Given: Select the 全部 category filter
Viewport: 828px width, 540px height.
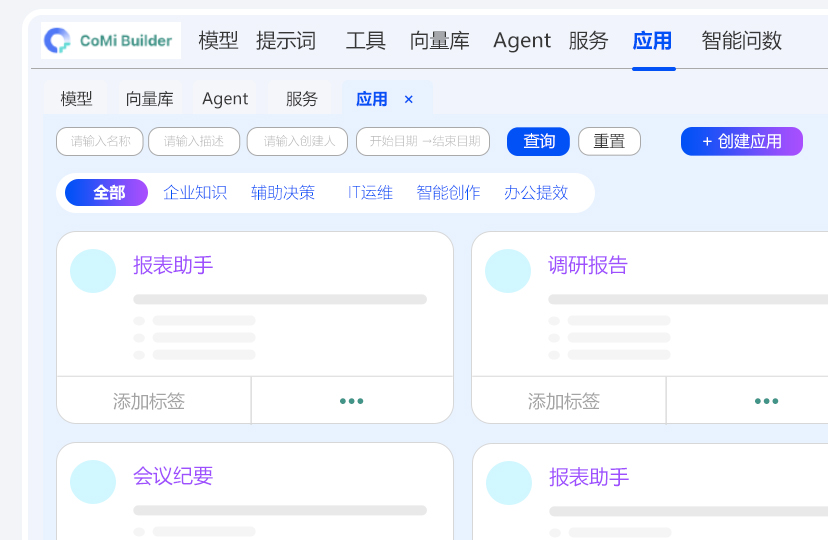Looking at the screenshot, I should [107, 193].
